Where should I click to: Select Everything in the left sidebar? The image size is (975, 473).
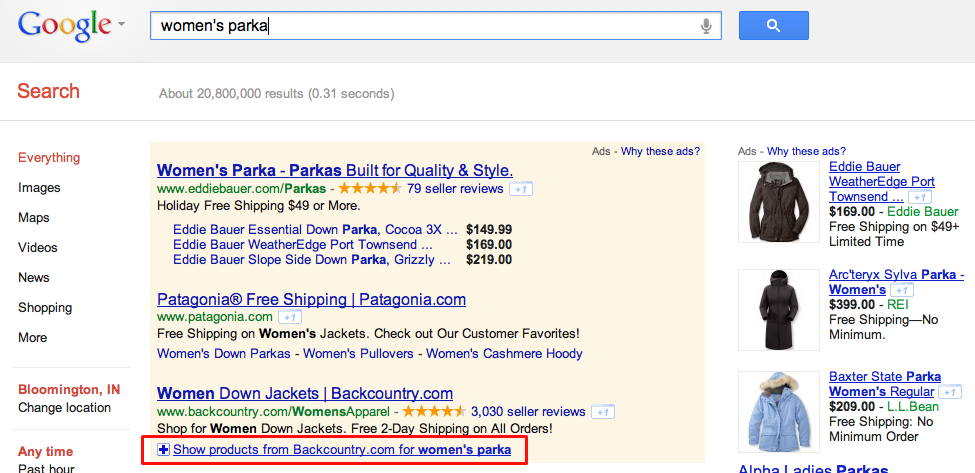49,157
